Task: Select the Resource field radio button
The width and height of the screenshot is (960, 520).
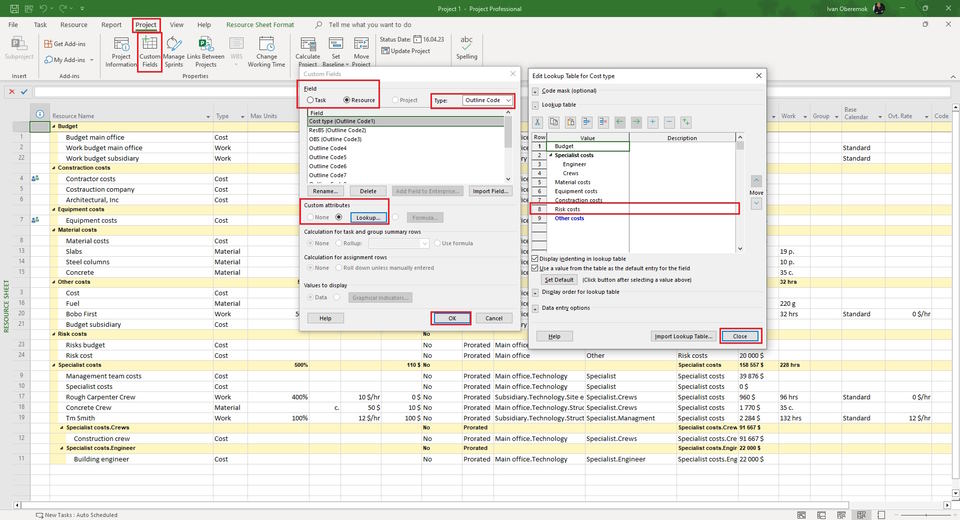Action: click(x=347, y=100)
